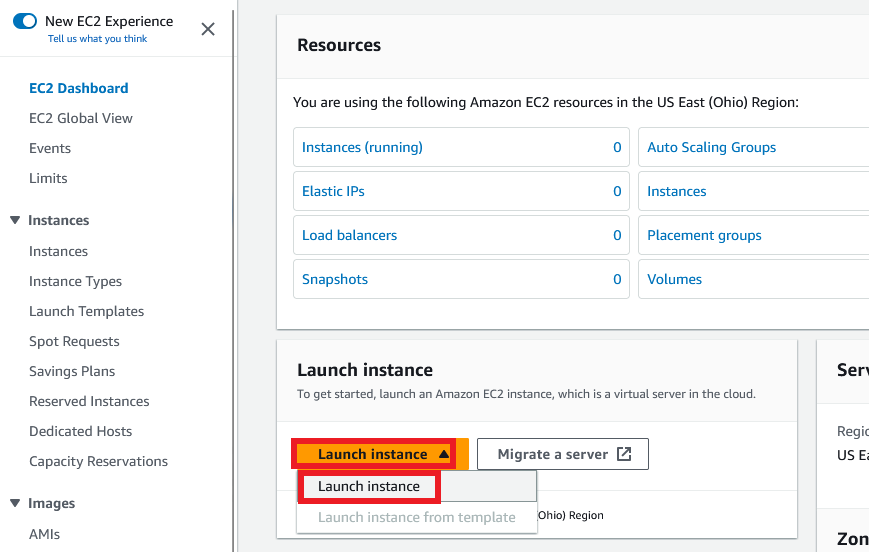Open Instance Types page
Screen dimensions: 869x552
pyautogui.click(x=75, y=282)
